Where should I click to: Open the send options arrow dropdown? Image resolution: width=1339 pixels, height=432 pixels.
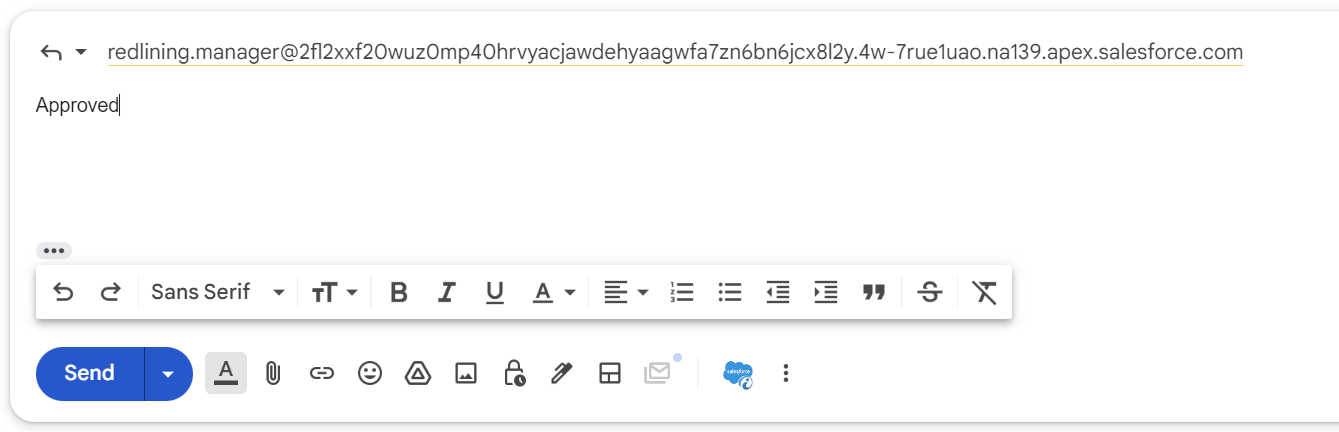coord(168,373)
